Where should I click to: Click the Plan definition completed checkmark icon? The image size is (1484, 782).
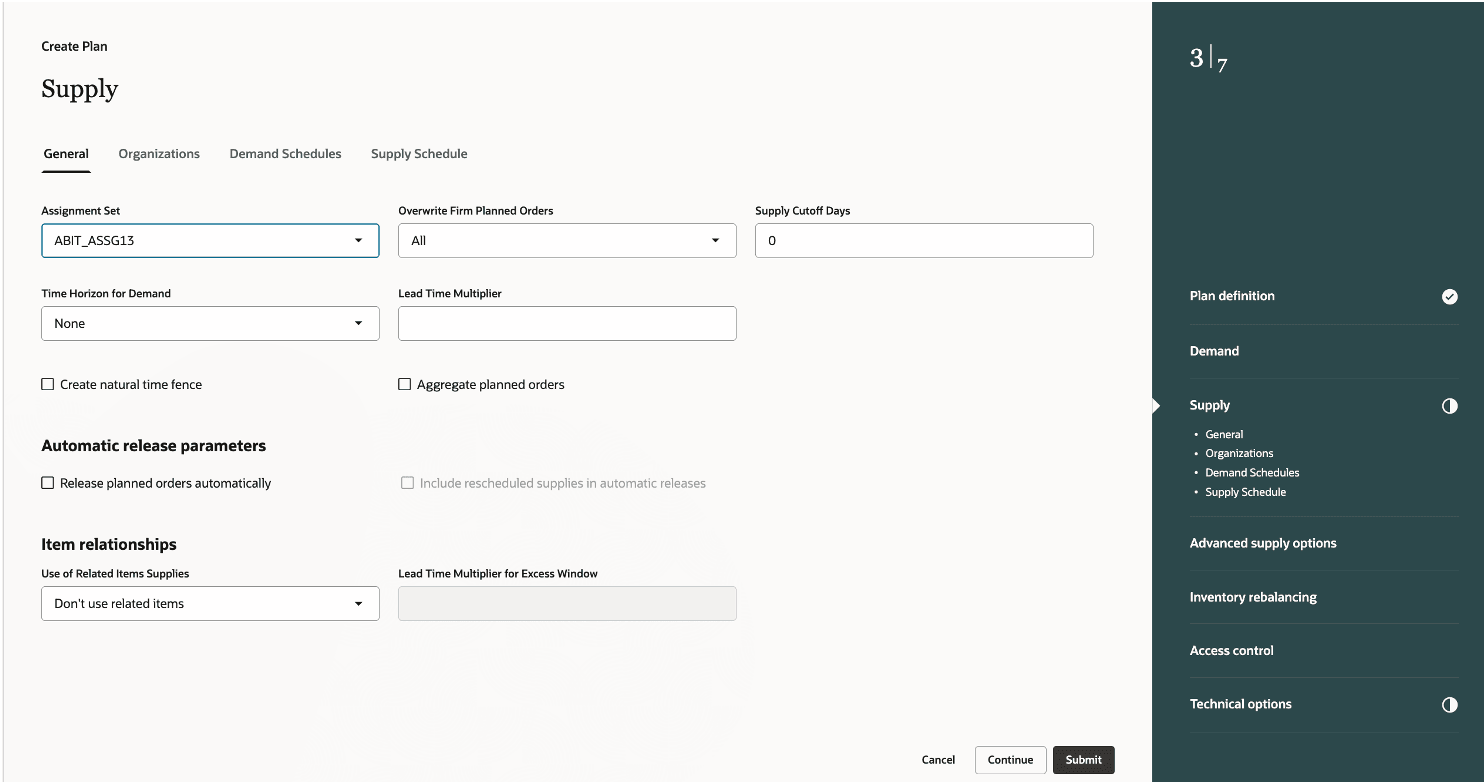click(1449, 296)
